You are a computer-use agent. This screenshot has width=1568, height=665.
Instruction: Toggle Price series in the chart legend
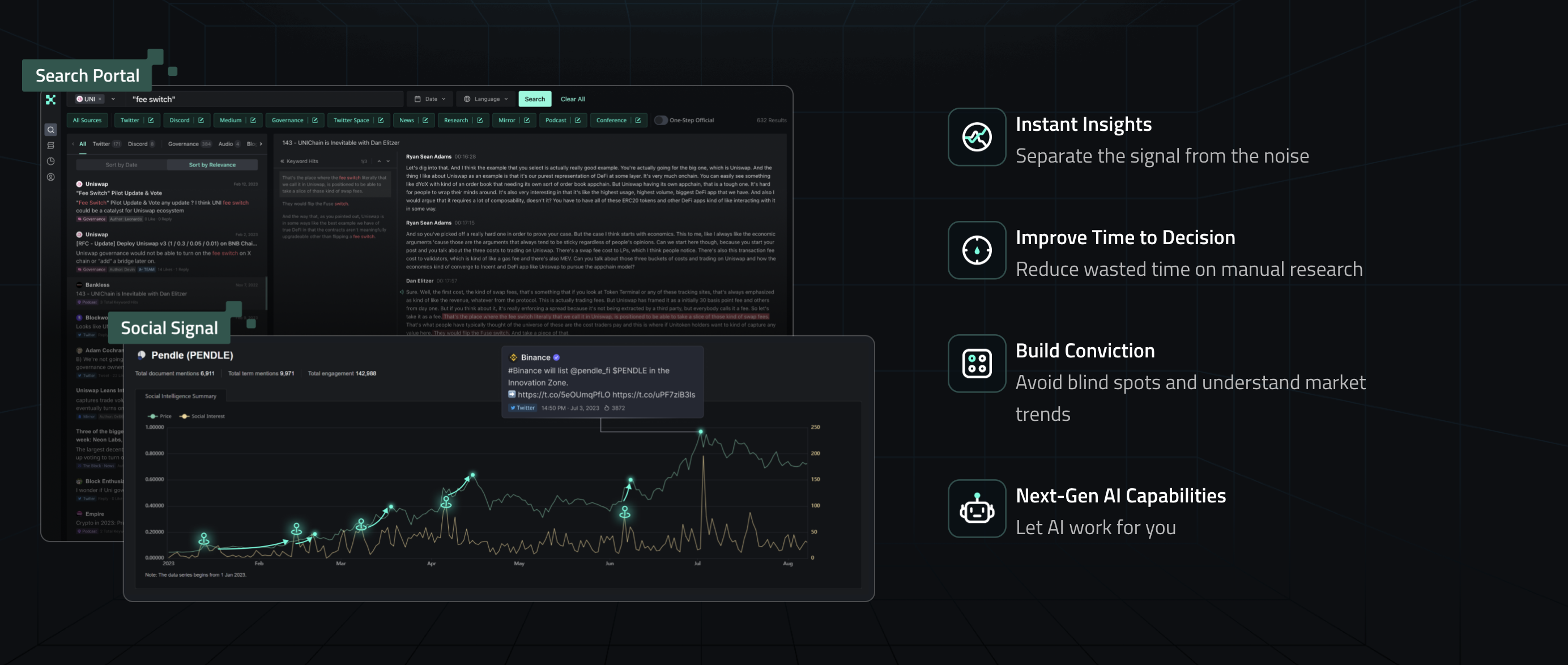coord(160,416)
